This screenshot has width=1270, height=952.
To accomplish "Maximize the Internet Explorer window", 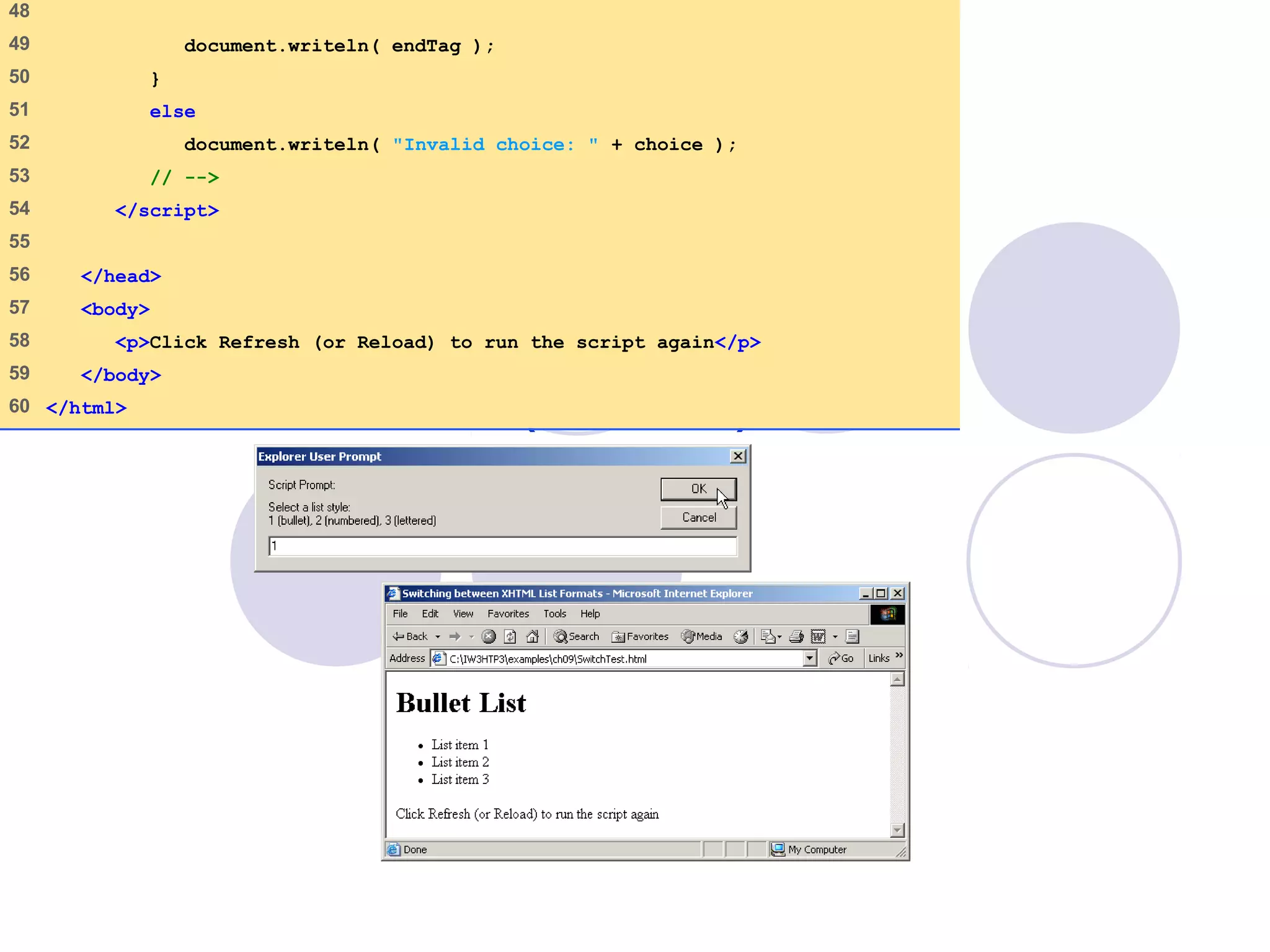I will pyautogui.click(x=881, y=594).
